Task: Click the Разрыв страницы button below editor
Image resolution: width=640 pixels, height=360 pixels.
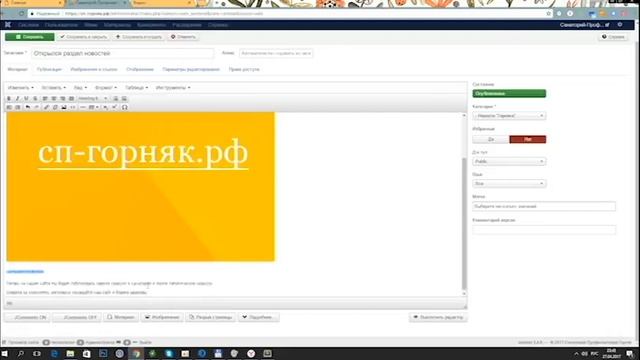Action: coord(211,317)
